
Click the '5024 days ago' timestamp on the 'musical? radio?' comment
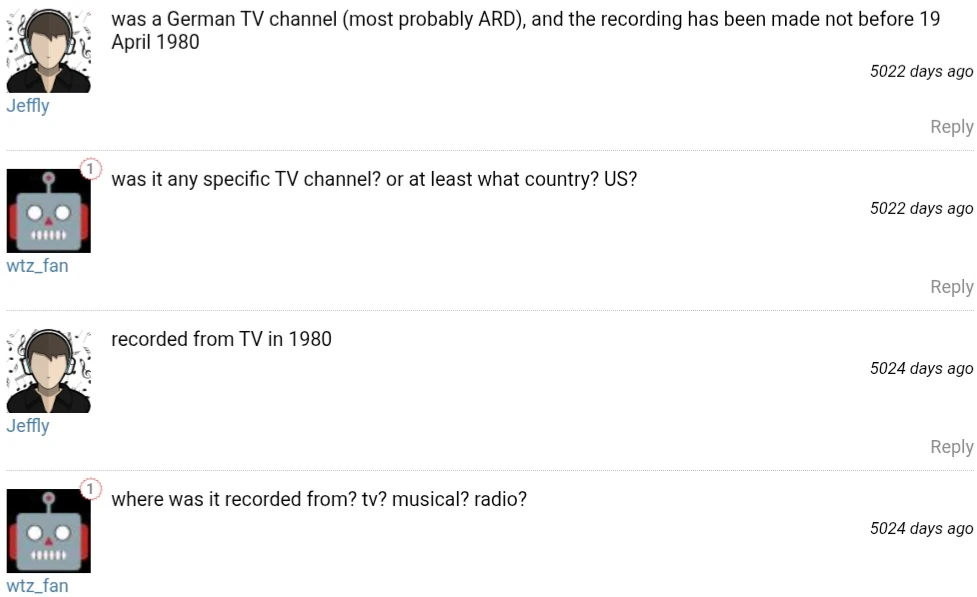(921, 528)
